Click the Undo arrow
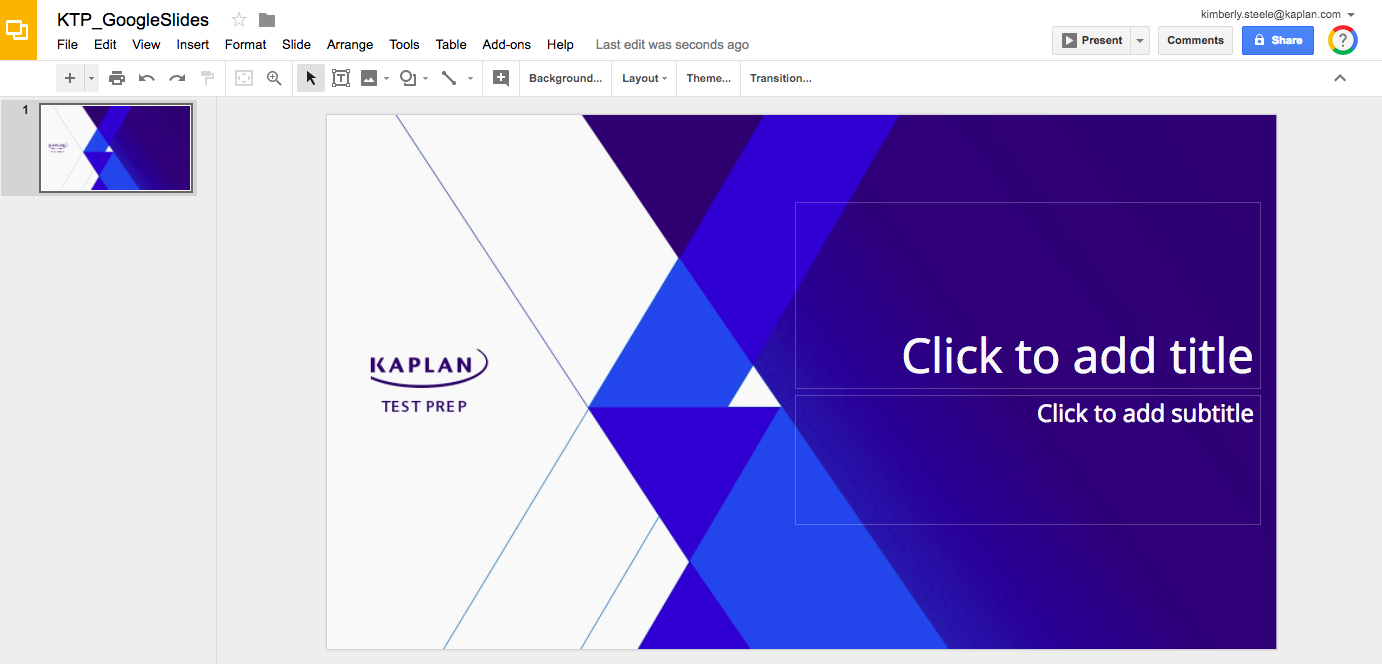This screenshot has height=664, width=1382. tap(147, 78)
